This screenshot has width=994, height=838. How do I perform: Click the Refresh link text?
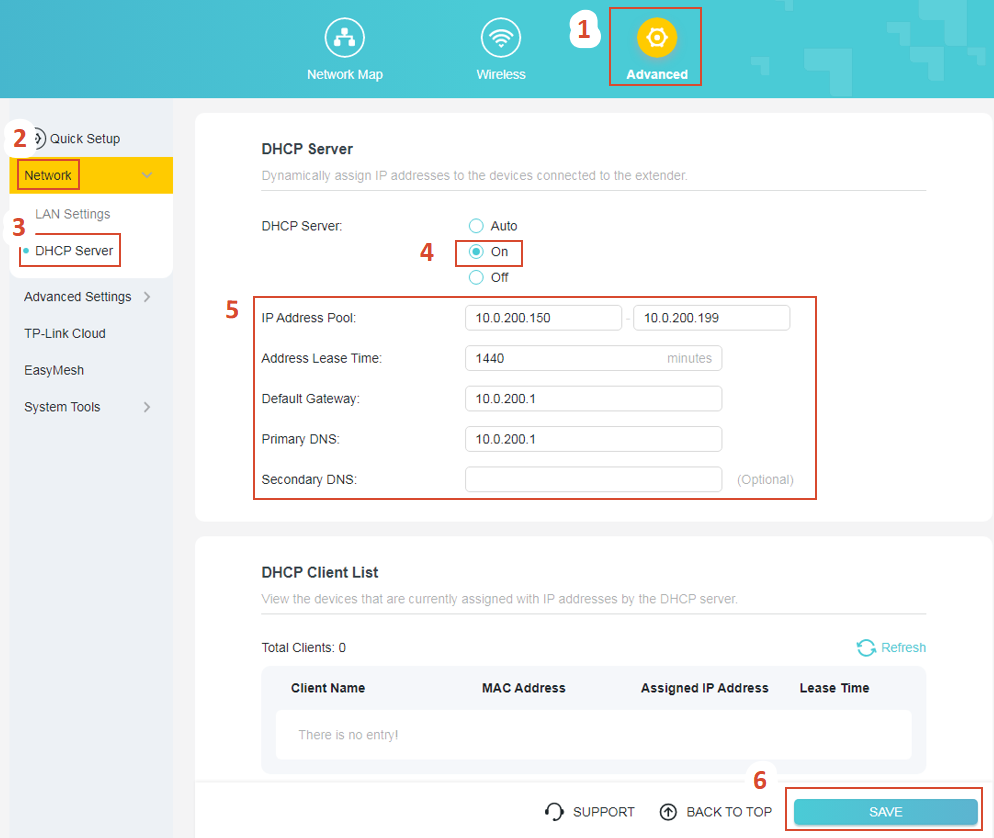coord(903,647)
